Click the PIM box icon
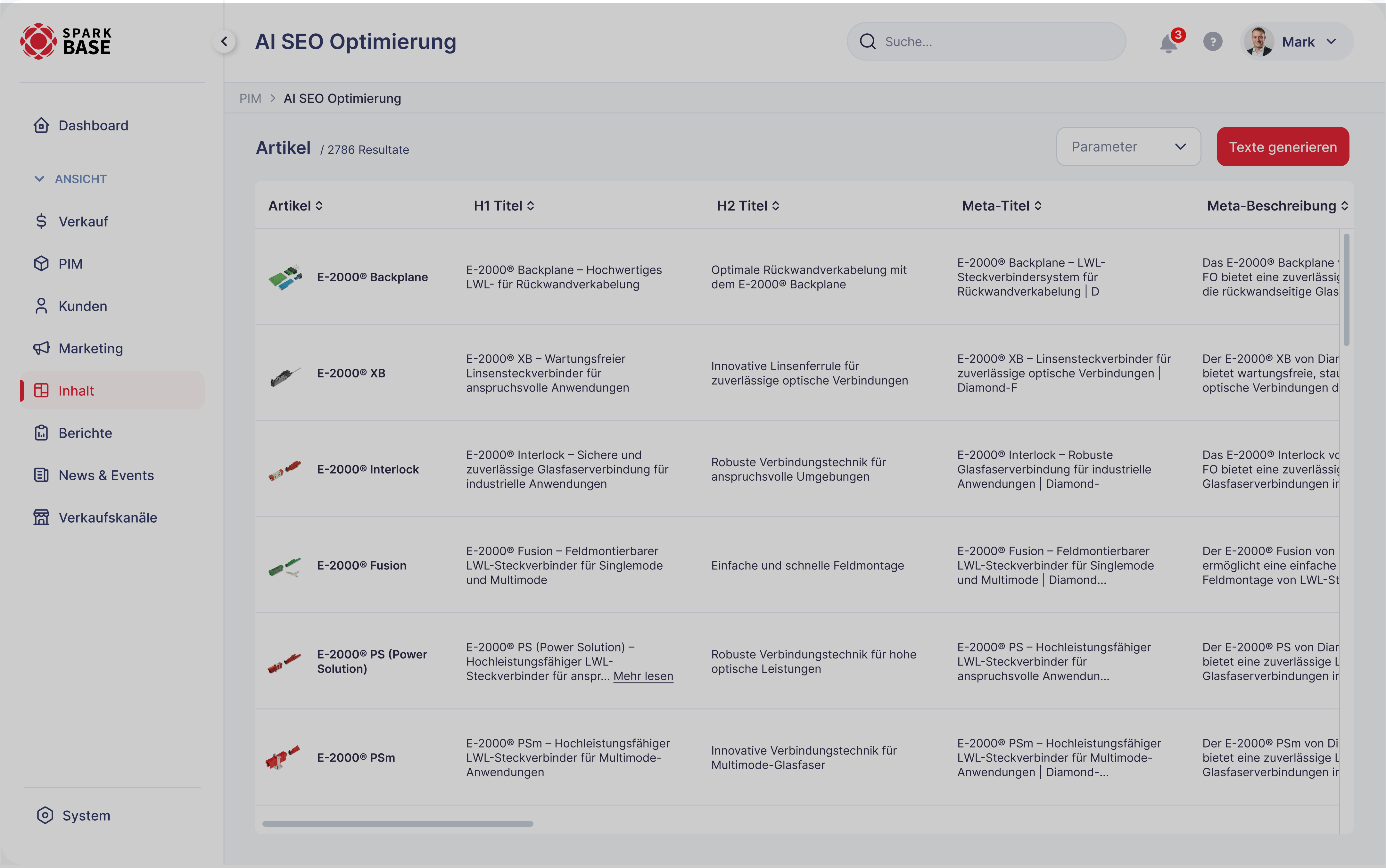Viewport: 1386px width, 868px height. pyautogui.click(x=41, y=263)
